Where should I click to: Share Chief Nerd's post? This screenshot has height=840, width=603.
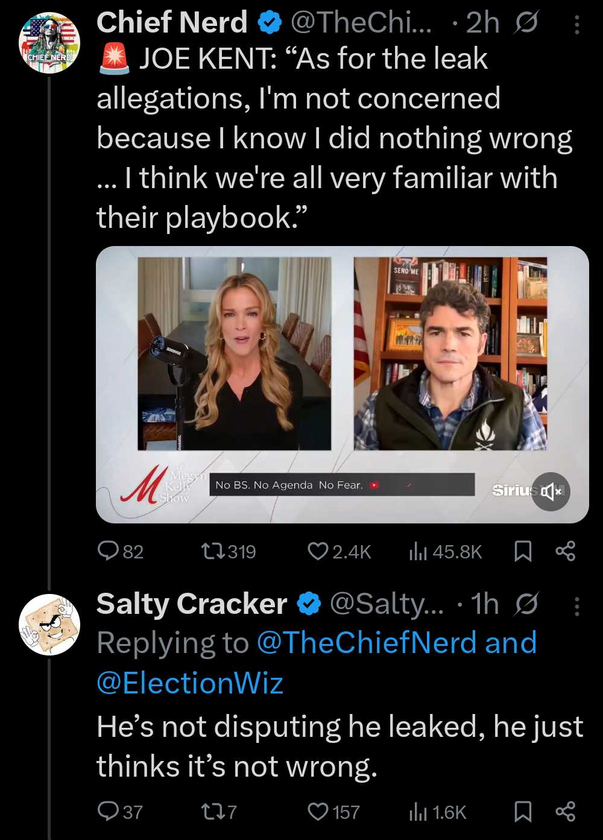click(x=565, y=551)
